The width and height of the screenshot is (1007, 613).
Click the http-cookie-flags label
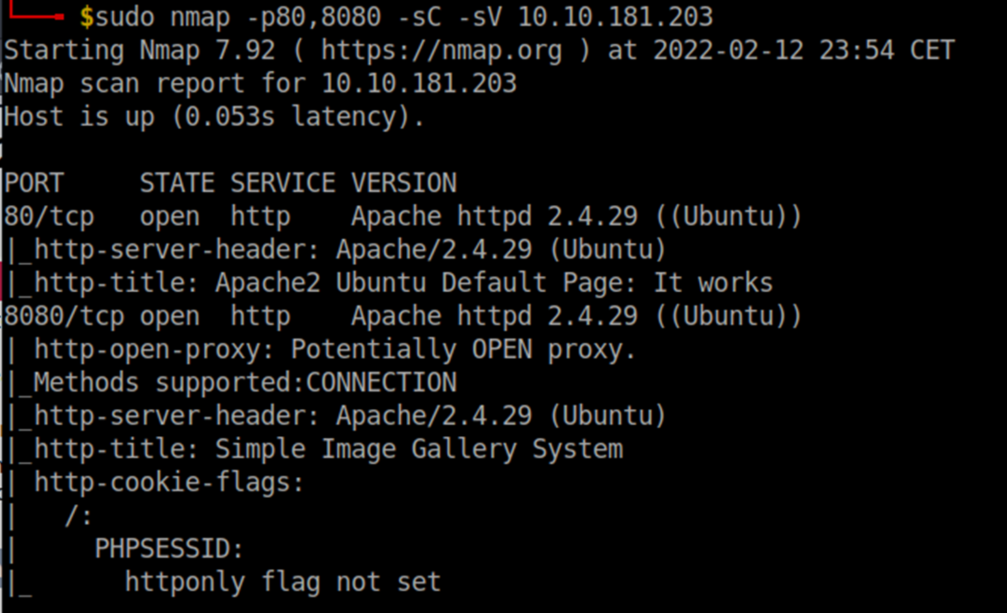click(169, 483)
